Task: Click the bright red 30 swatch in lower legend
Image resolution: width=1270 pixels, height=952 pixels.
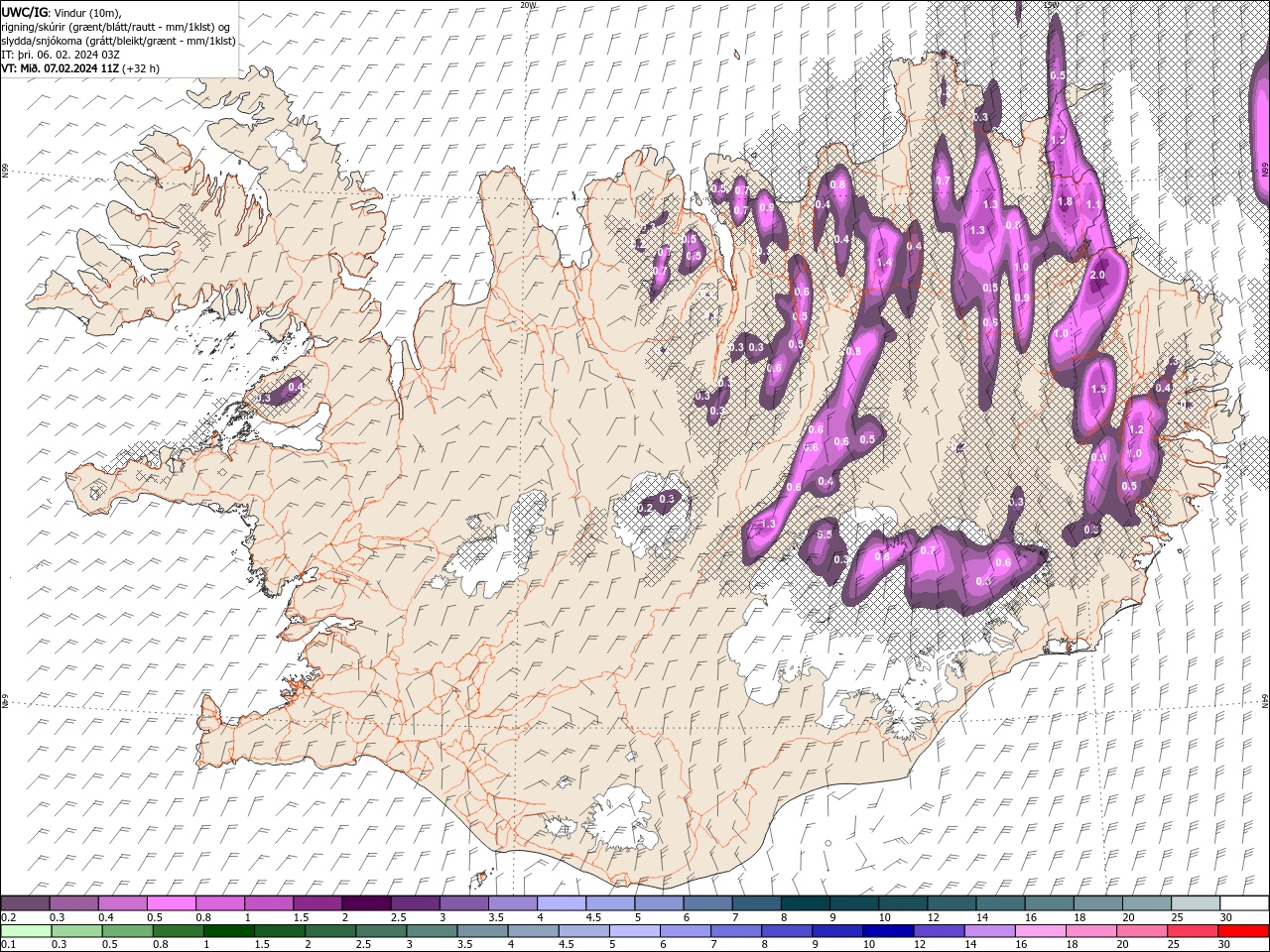Action: click(x=1241, y=931)
